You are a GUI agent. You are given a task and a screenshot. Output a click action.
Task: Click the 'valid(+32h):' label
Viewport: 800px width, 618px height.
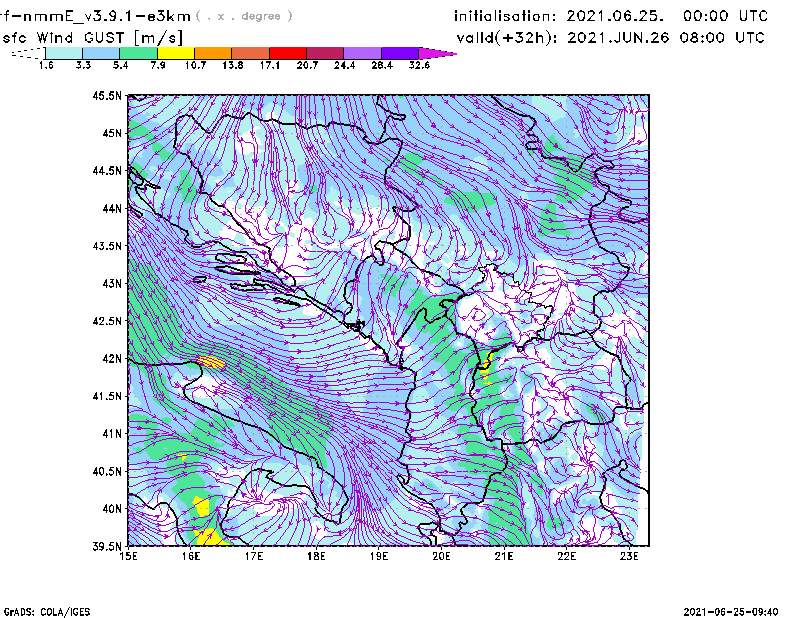tap(507, 38)
